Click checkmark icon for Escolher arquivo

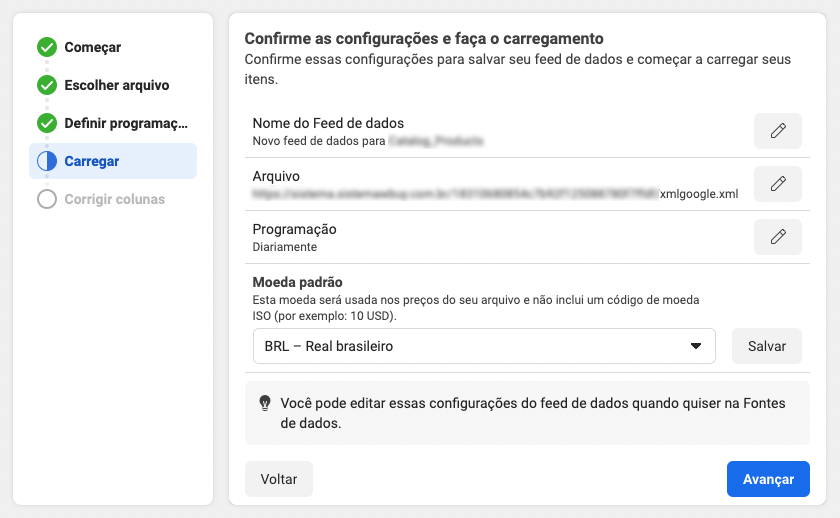coord(47,85)
